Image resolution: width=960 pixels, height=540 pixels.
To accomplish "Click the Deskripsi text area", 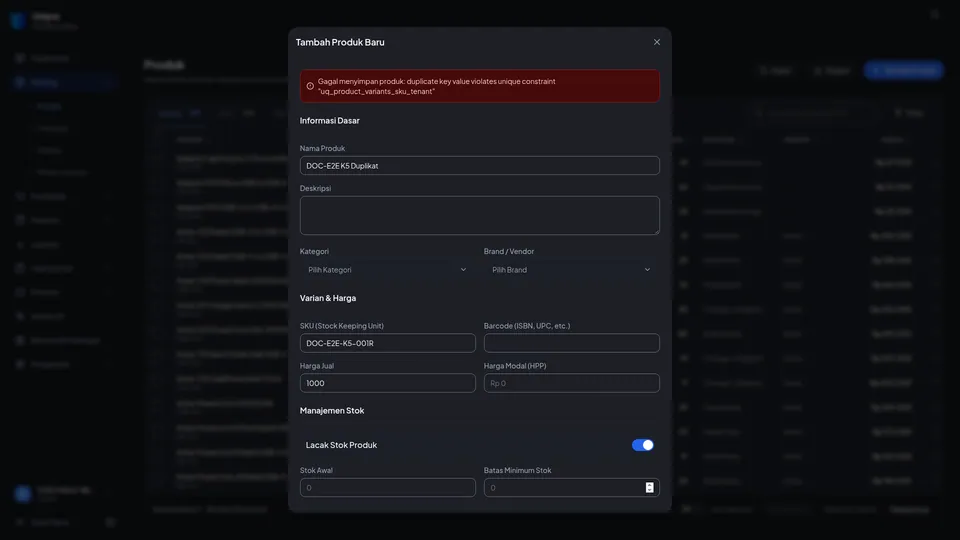I will point(479,216).
